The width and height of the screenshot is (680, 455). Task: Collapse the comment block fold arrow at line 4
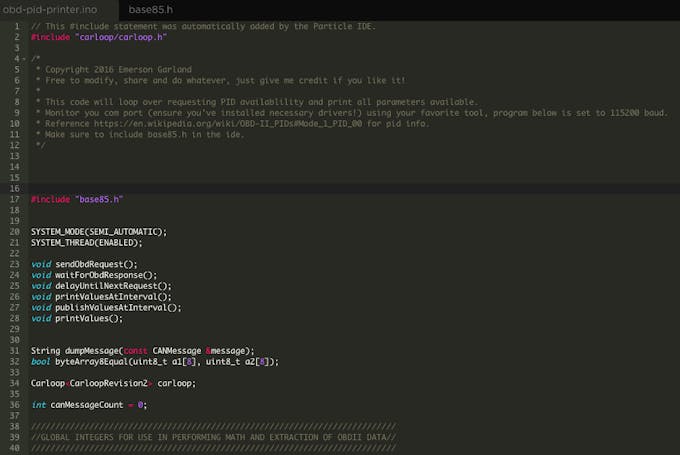point(22,58)
